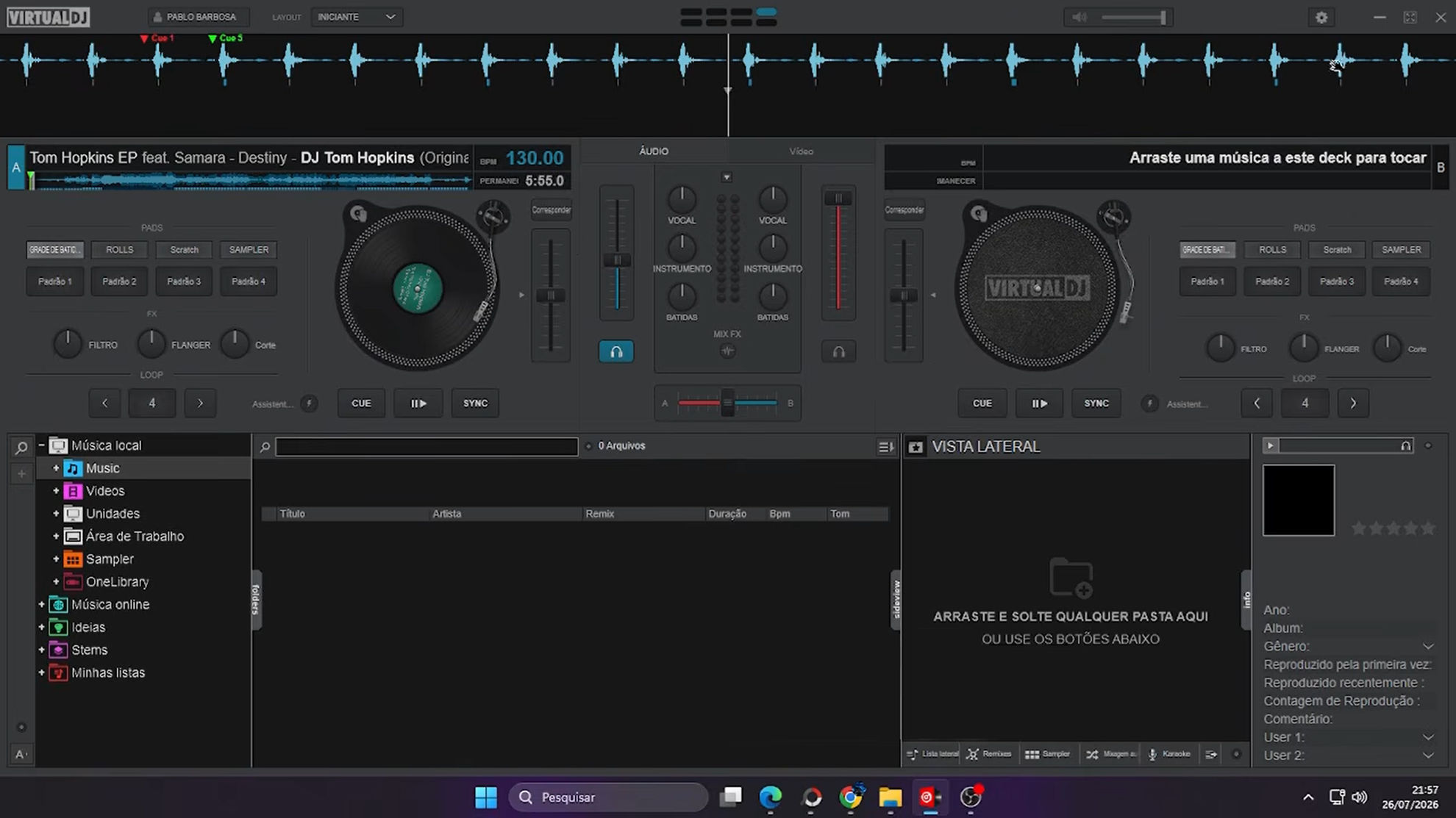Click the sideview list options icon
The height and width of the screenshot is (818, 1456).
(x=1210, y=754)
